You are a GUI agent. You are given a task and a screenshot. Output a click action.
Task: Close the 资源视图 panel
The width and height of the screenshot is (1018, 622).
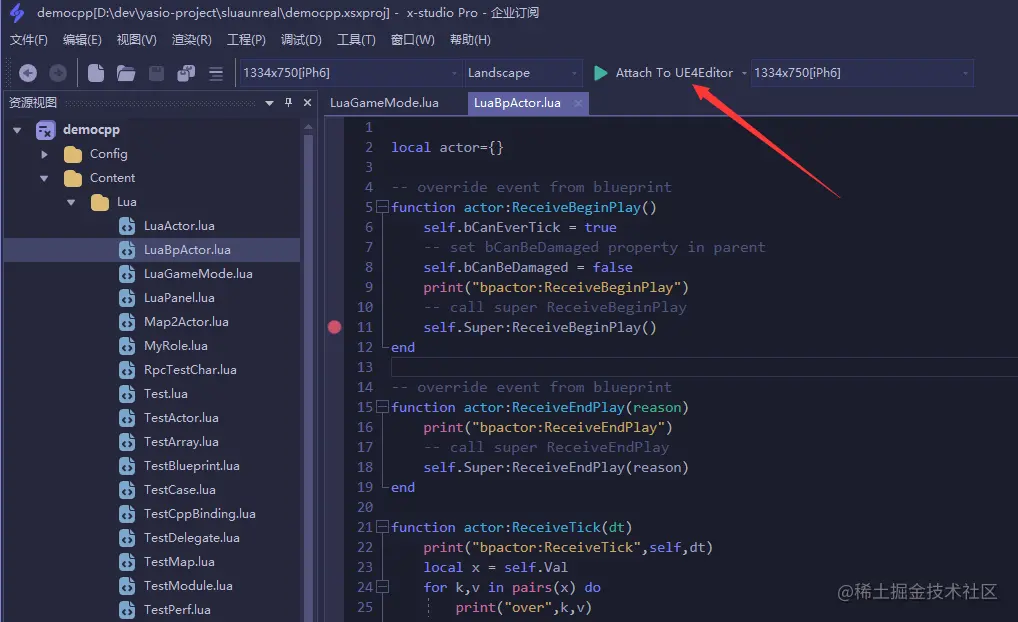coord(308,103)
